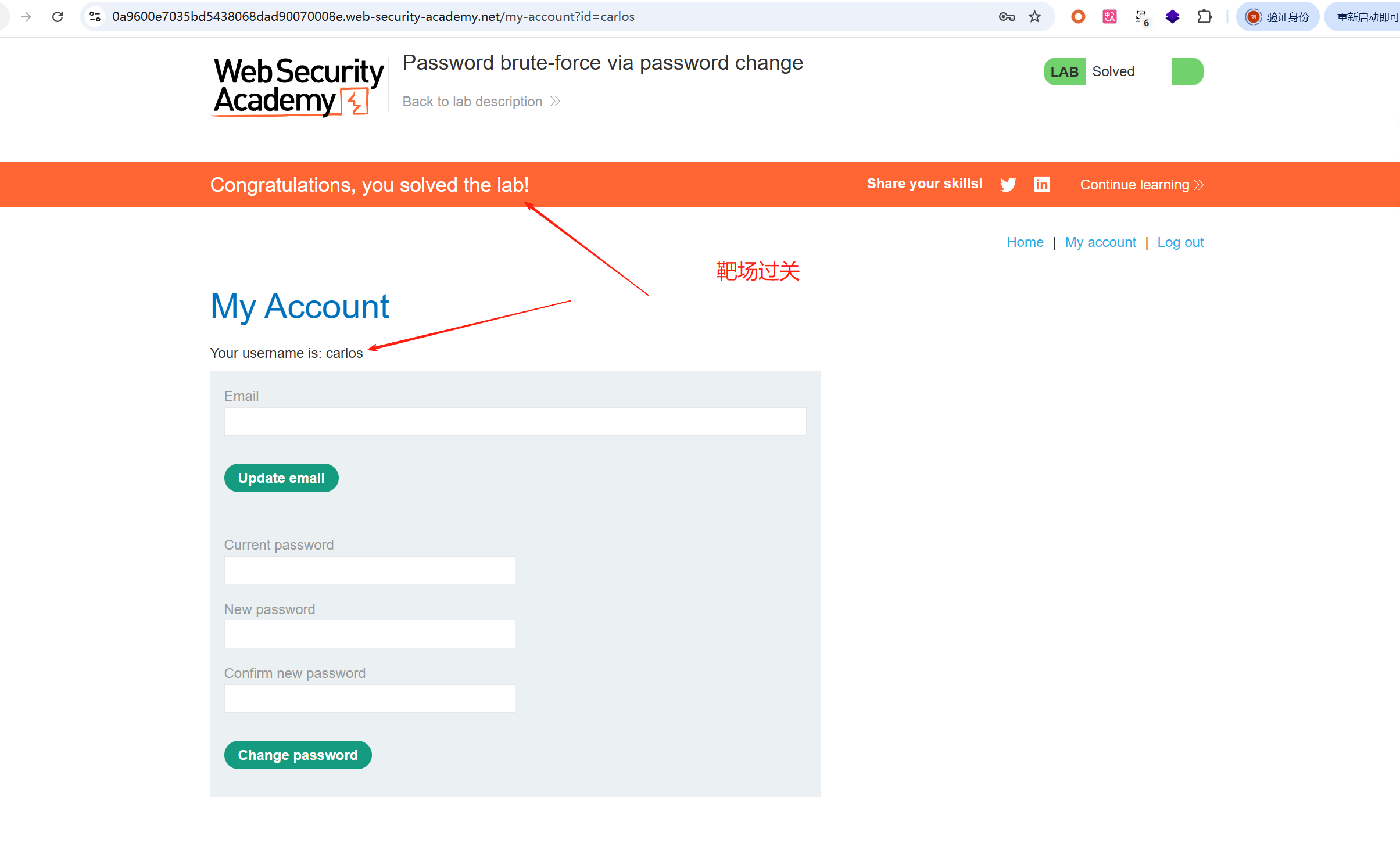Focus the Email input field

515,421
